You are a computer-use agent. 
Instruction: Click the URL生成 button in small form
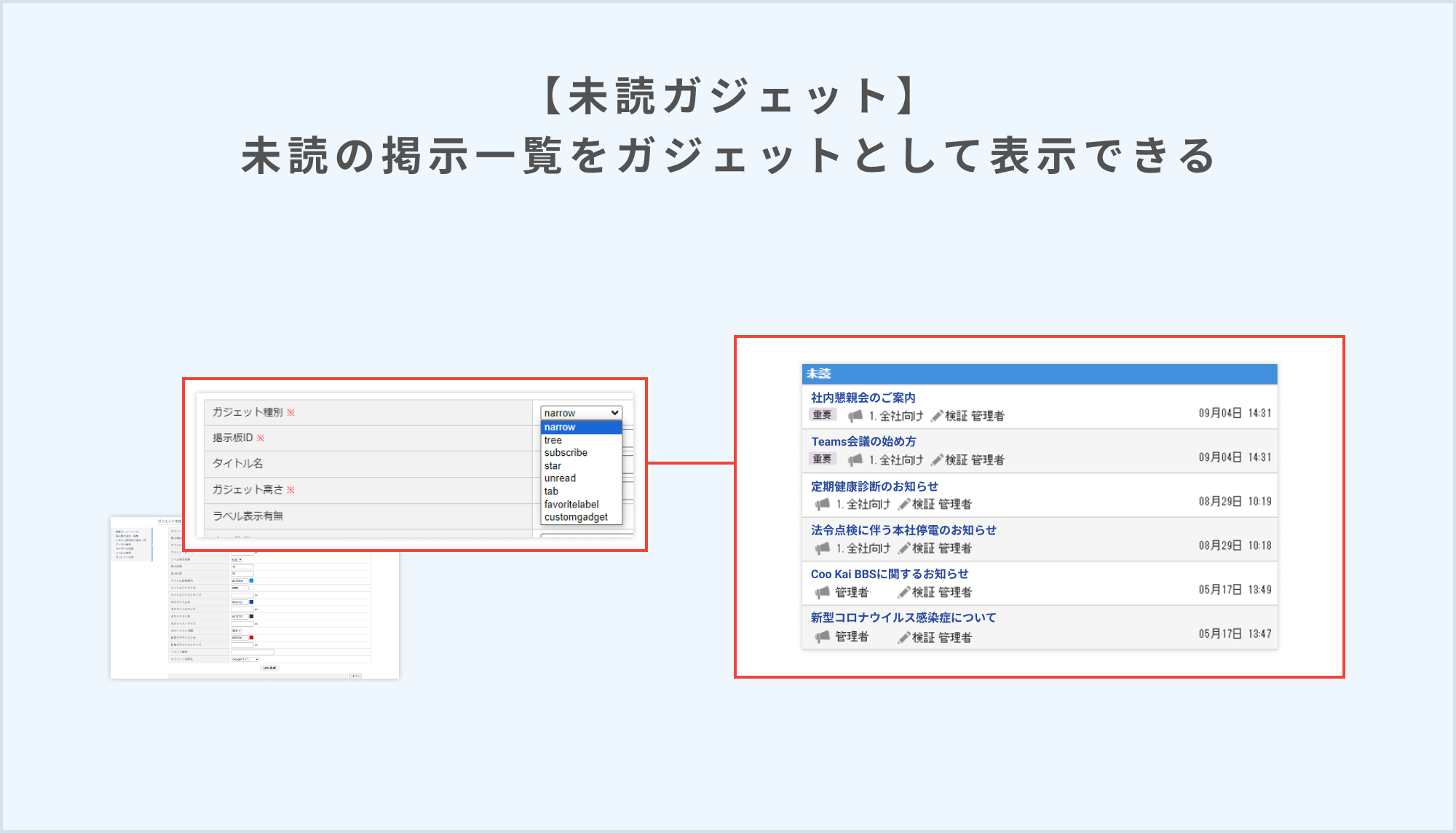tap(269, 668)
